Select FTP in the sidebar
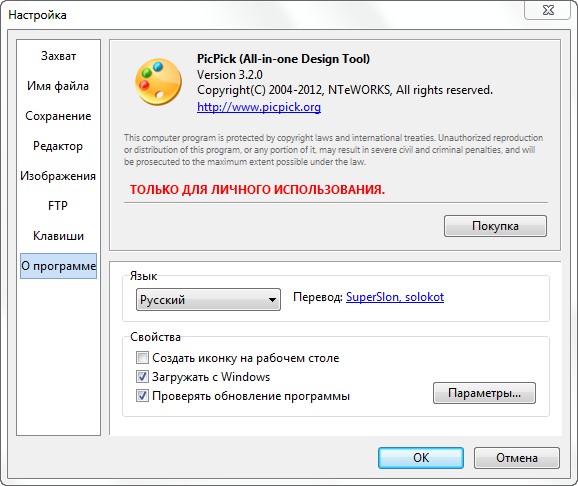This screenshot has height=486, width=578. tap(58, 206)
